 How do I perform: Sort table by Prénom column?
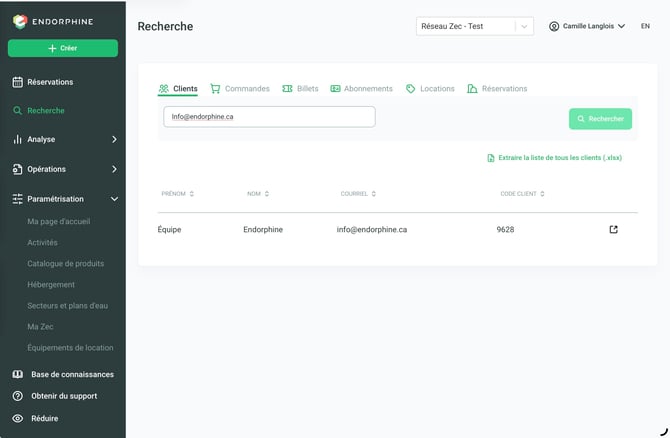[177, 194]
